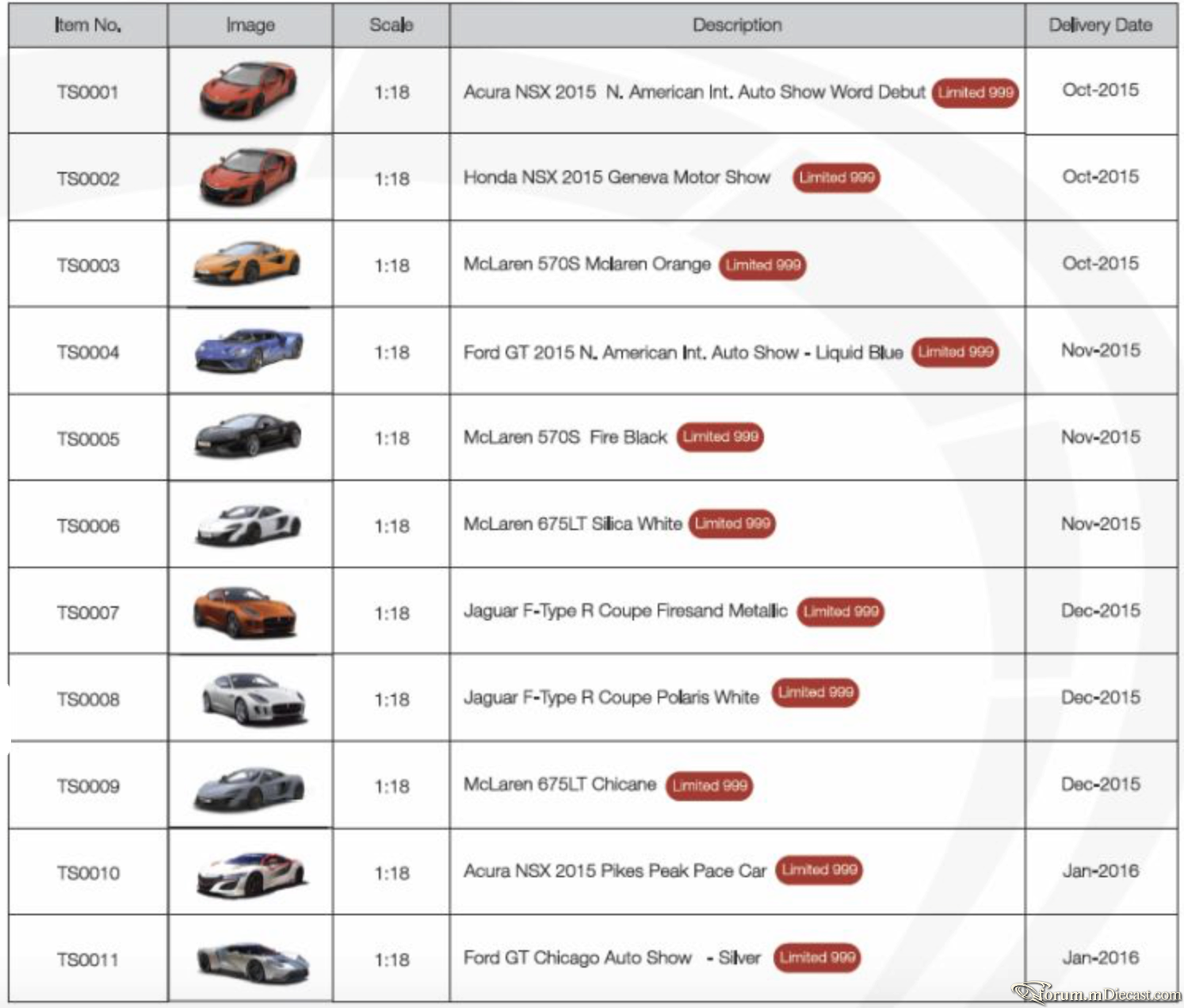Screen dimensions: 1184x1008
Task: Select item number TS0011
Action: (88, 960)
